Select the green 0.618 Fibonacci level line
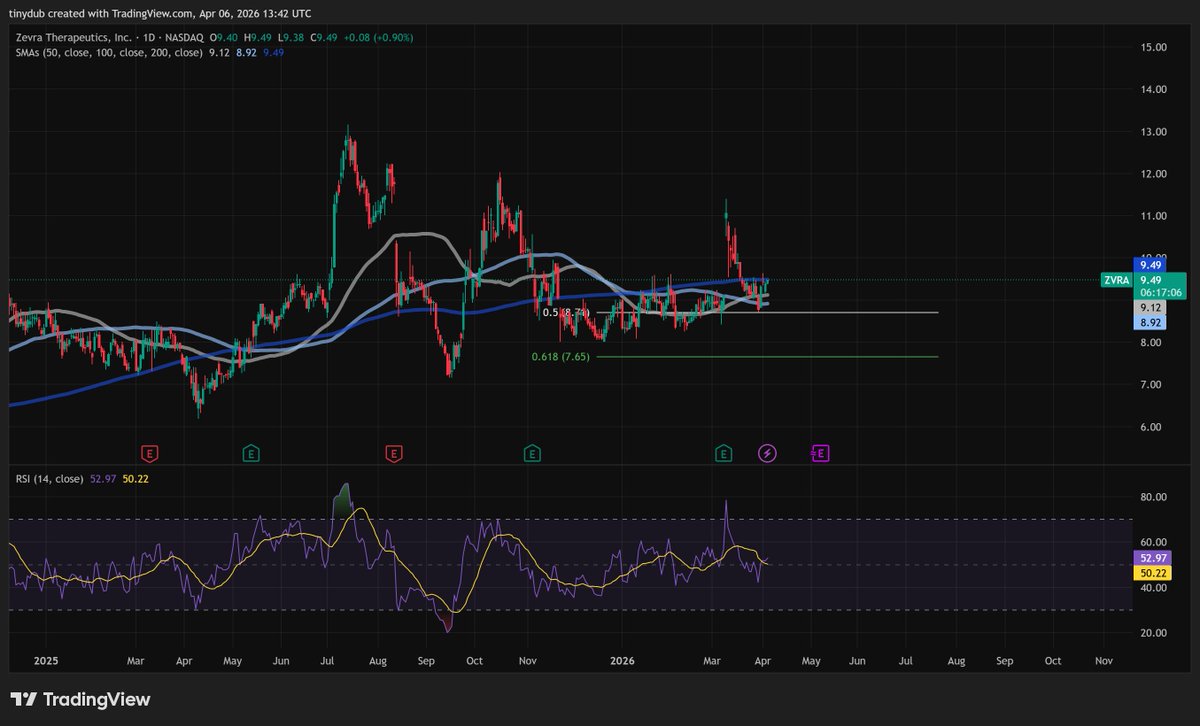Viewport: 1200px width, 726px height. 767,356
